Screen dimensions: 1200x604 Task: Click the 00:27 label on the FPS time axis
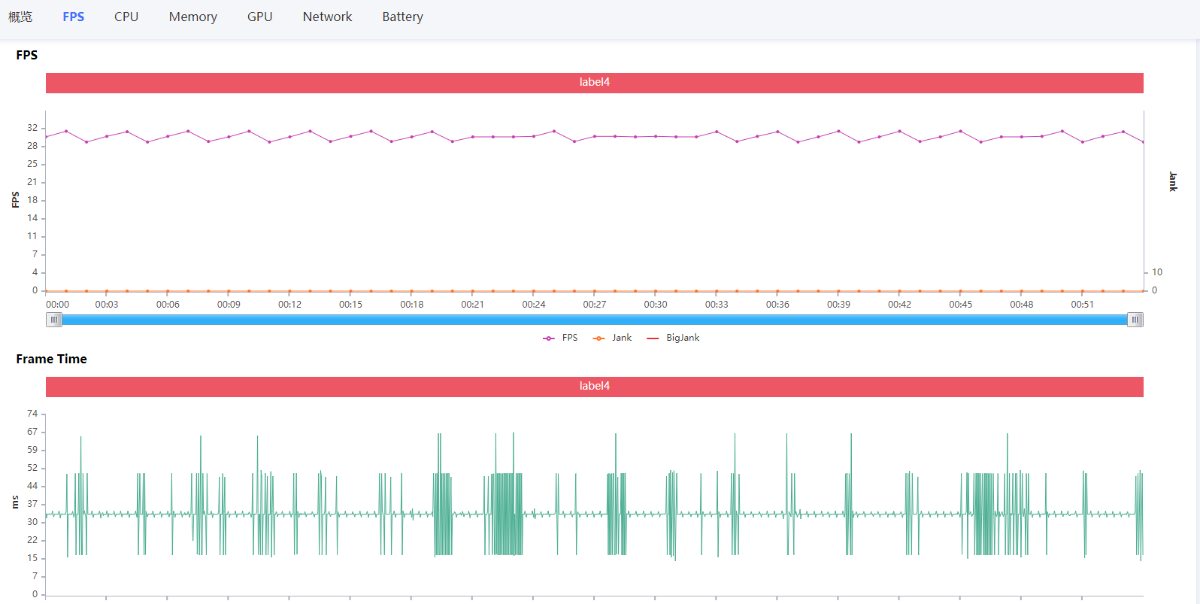pos(594,304)
